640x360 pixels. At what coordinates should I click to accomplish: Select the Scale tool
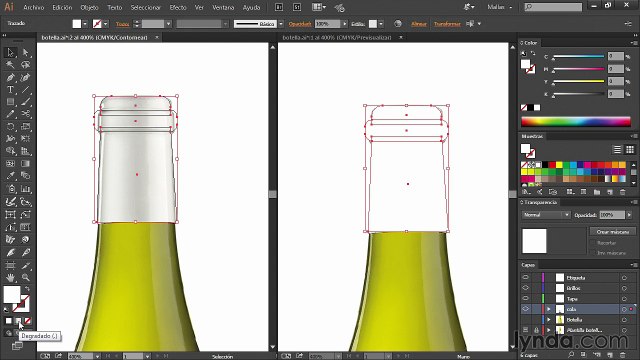[25, 127]
